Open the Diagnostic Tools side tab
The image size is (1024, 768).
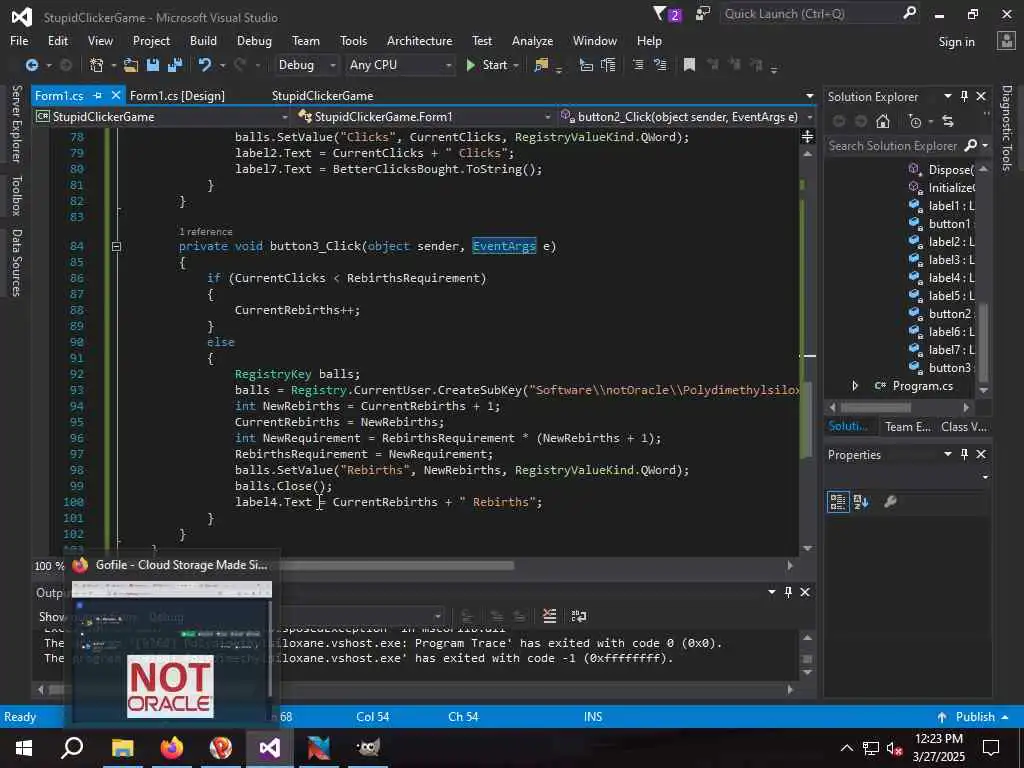(1007, 128)
